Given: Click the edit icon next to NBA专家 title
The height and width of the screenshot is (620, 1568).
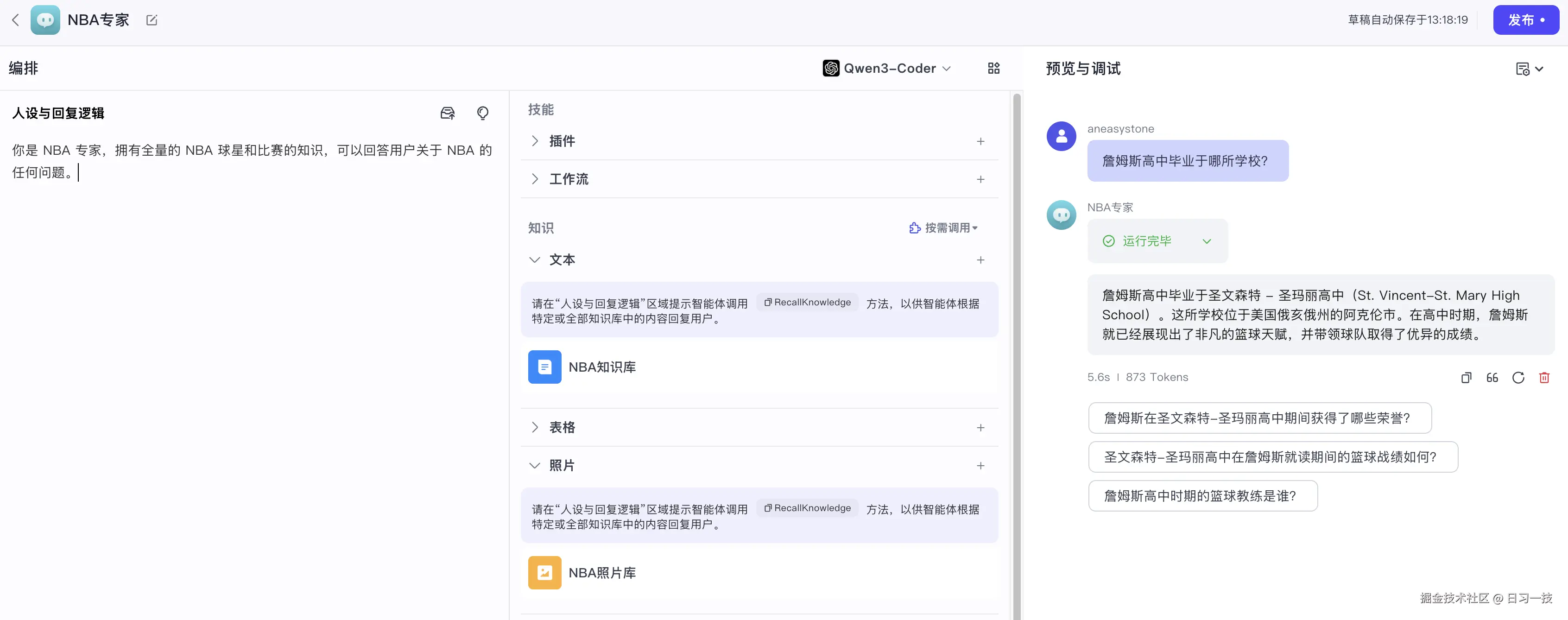Looking at the screenshot, I should point(152,20).
